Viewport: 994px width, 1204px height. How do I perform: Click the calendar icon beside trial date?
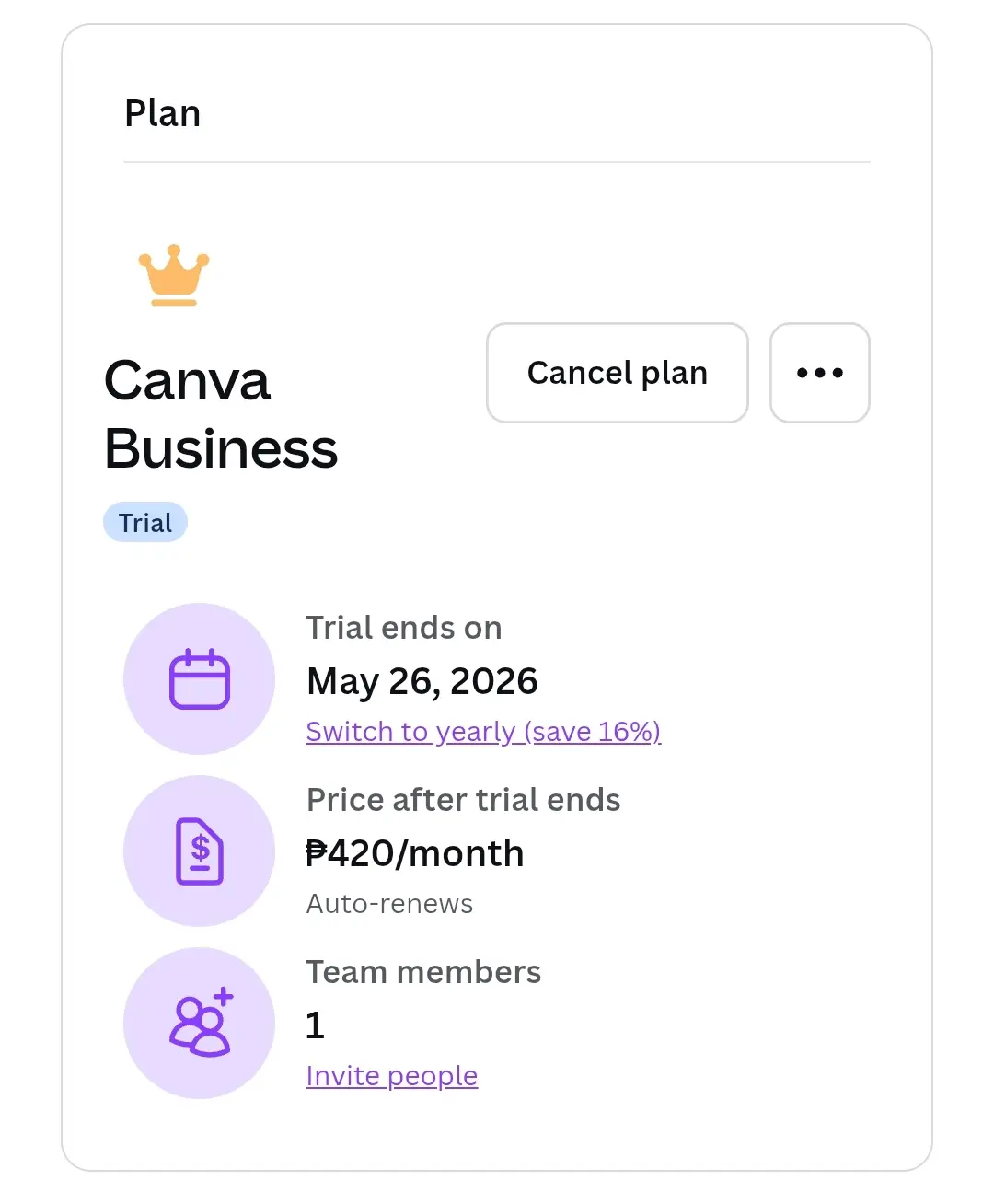(200, 679)
